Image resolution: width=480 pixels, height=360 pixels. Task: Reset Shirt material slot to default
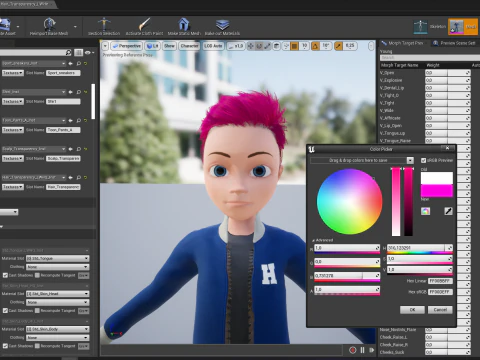click(x=86, y=92)
